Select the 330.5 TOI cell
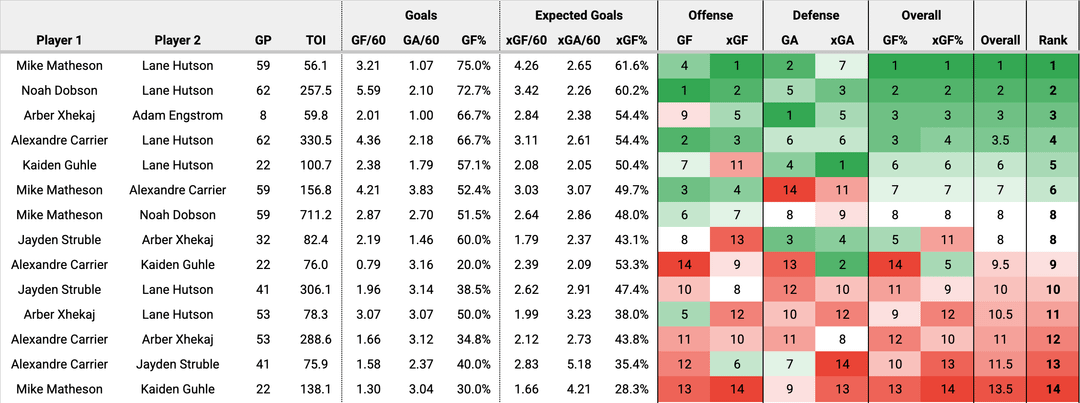 (x=314, y=140)
